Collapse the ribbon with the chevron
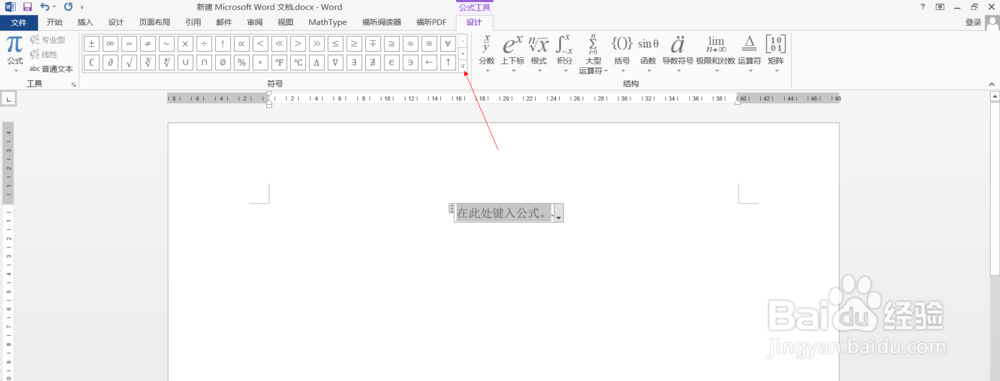 992,84
